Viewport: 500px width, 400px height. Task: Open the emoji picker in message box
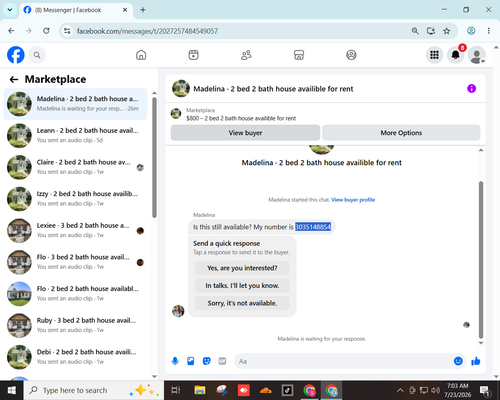(458, 361)
